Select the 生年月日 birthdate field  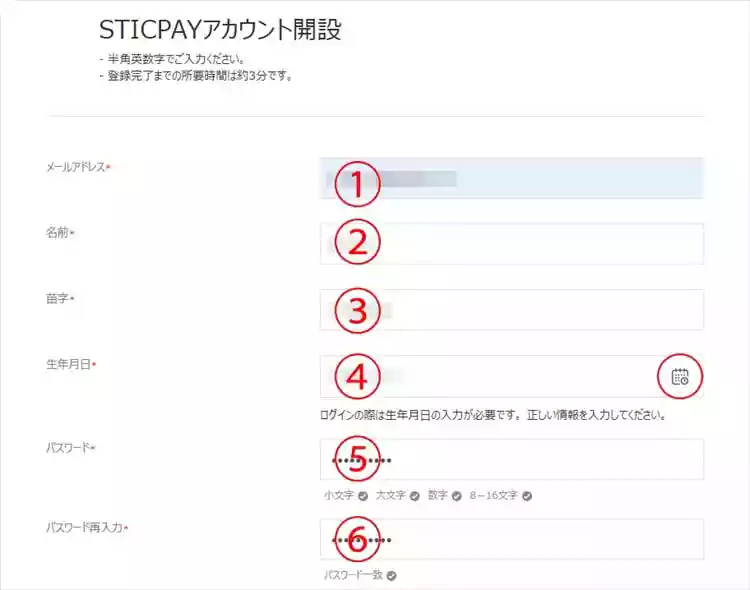click(512, 376)
